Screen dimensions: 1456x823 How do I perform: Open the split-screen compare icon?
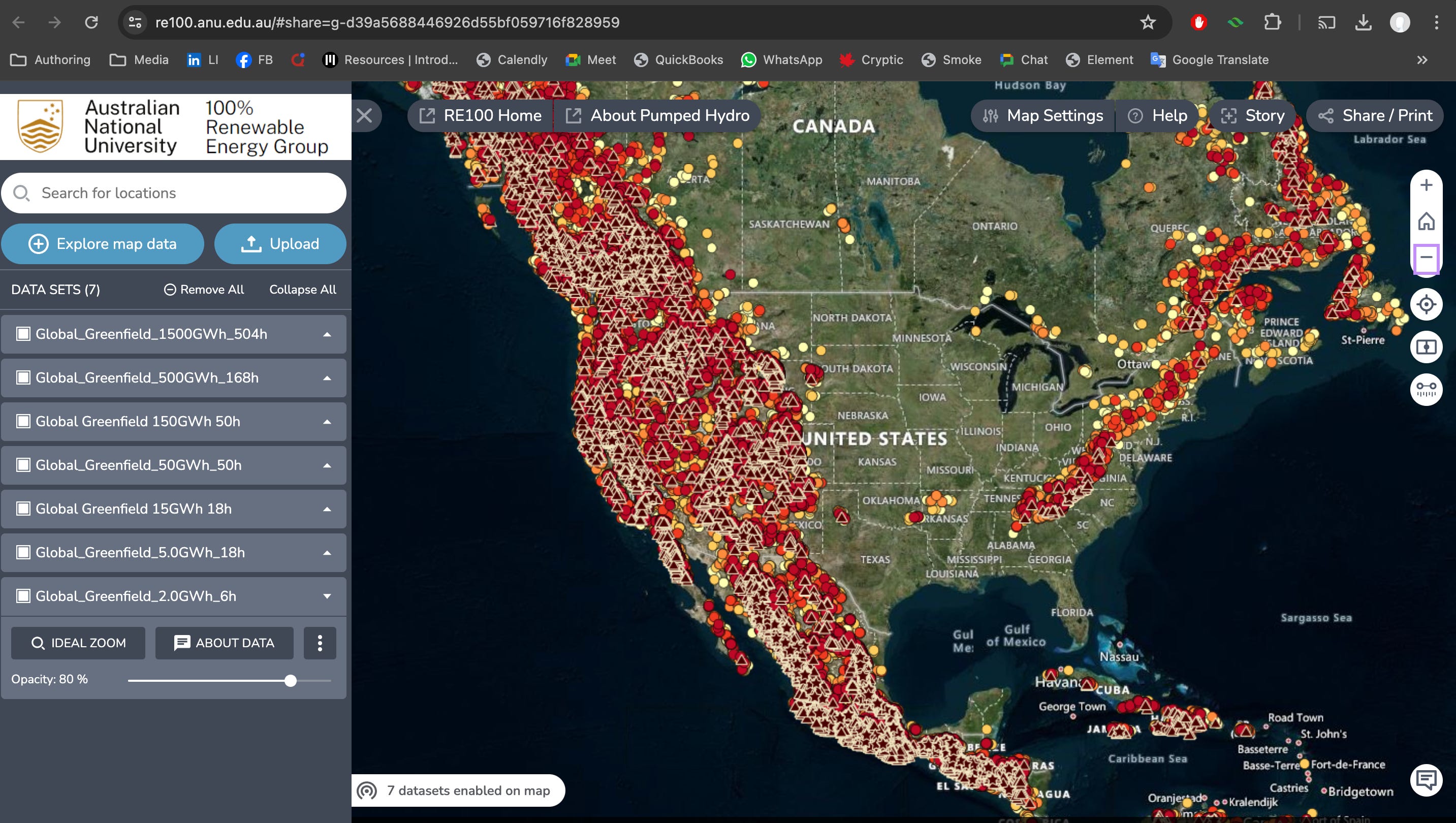pos(1426,346)
